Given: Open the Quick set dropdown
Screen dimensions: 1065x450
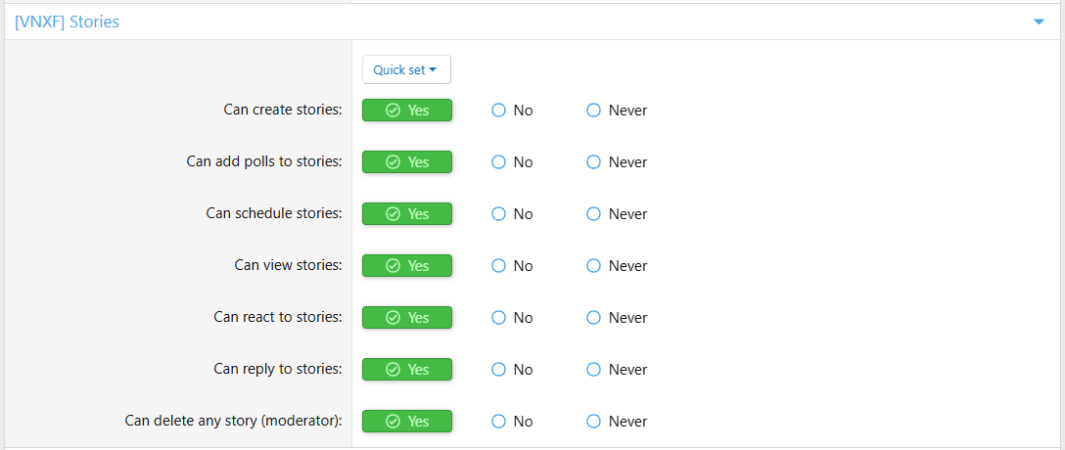Looking at the screenshot, I should pyautogui.click(x=406, y=70).
